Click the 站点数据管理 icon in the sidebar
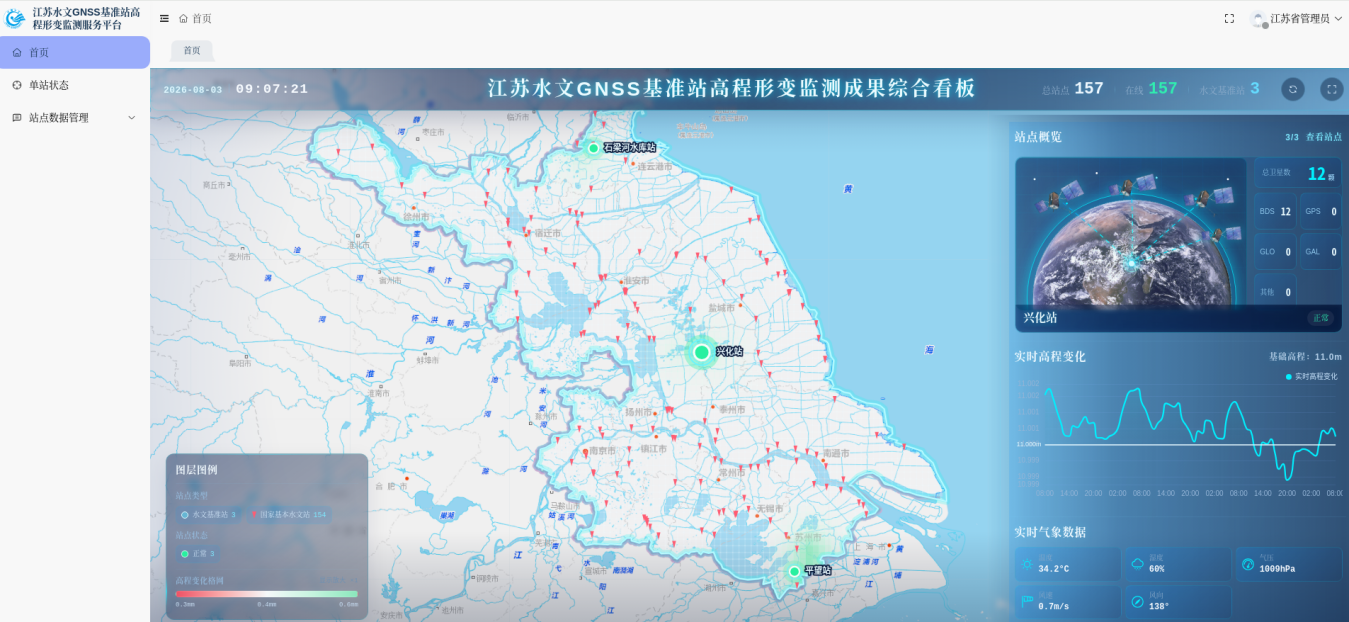The height and width of the screenshot is (622, 1349). point(17,117)
